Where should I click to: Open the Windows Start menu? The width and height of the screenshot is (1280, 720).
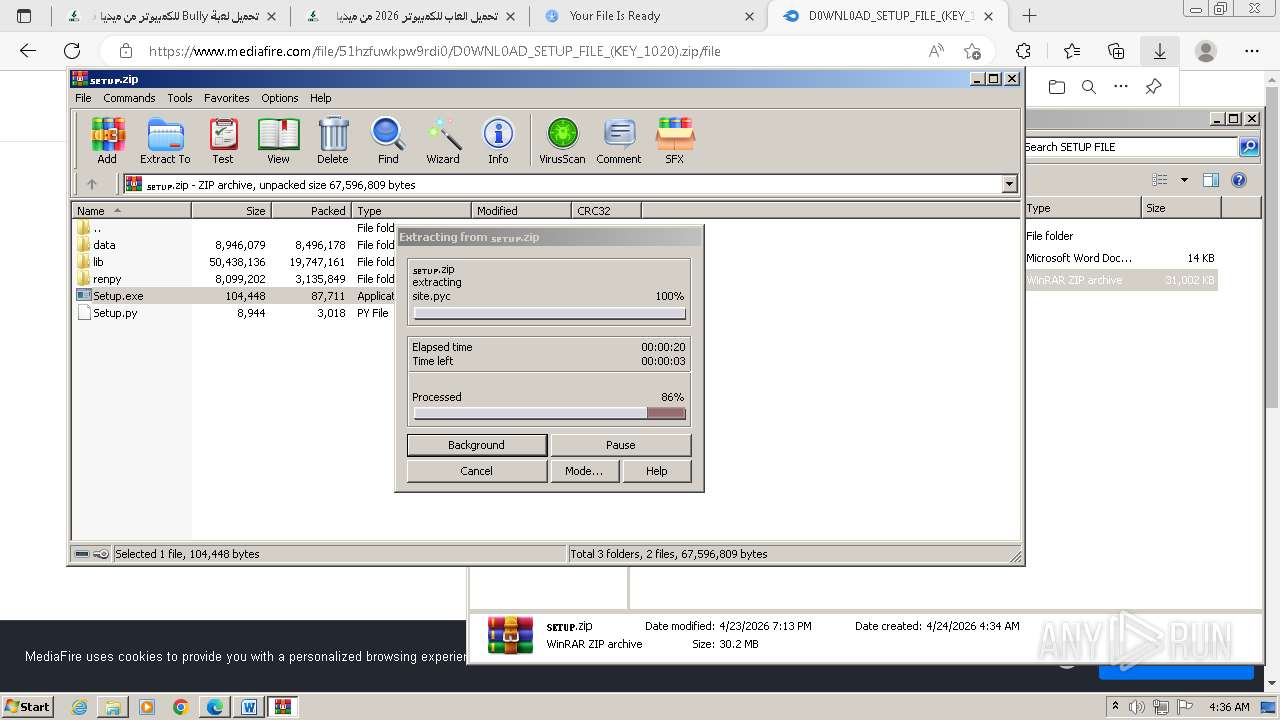tap(27, 706)
